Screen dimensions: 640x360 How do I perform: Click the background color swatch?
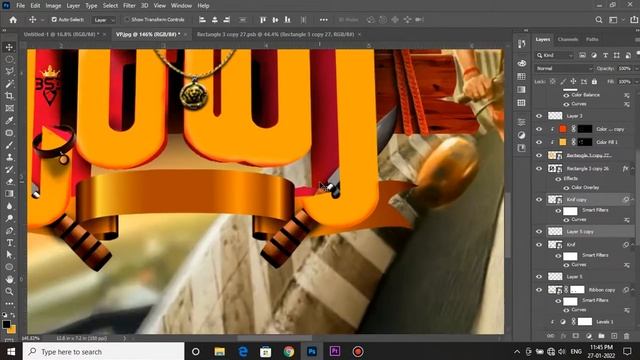(x=12, y=329)
